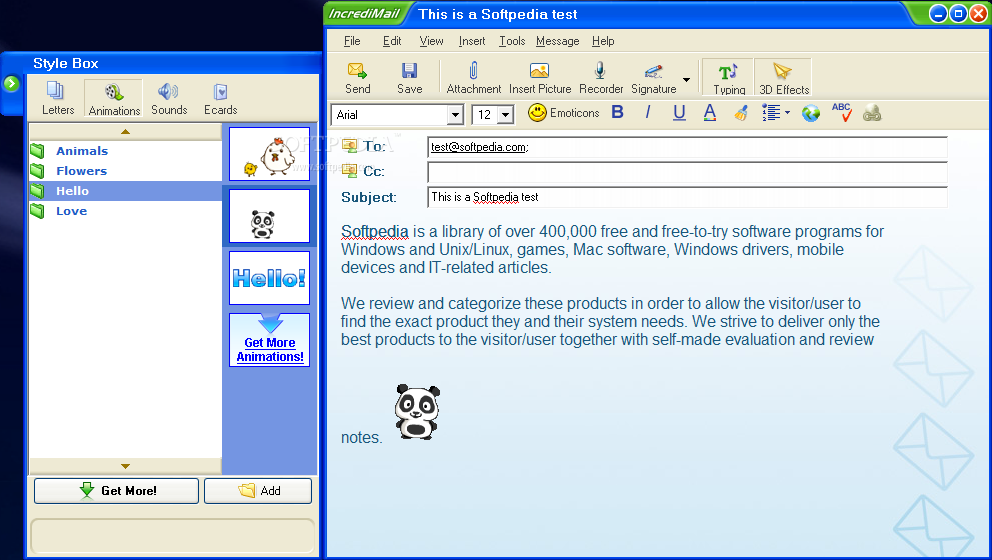Click in the To recipient field
This screenshot has width=992, height=560.
pyautogui.click(x=687, y=147)
